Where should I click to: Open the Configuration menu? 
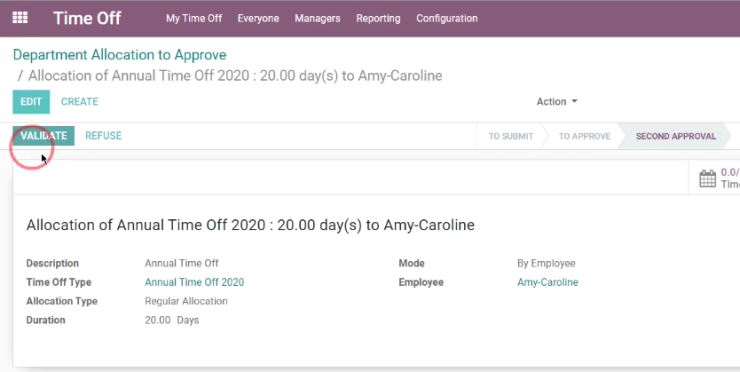(x=447, y=18)
